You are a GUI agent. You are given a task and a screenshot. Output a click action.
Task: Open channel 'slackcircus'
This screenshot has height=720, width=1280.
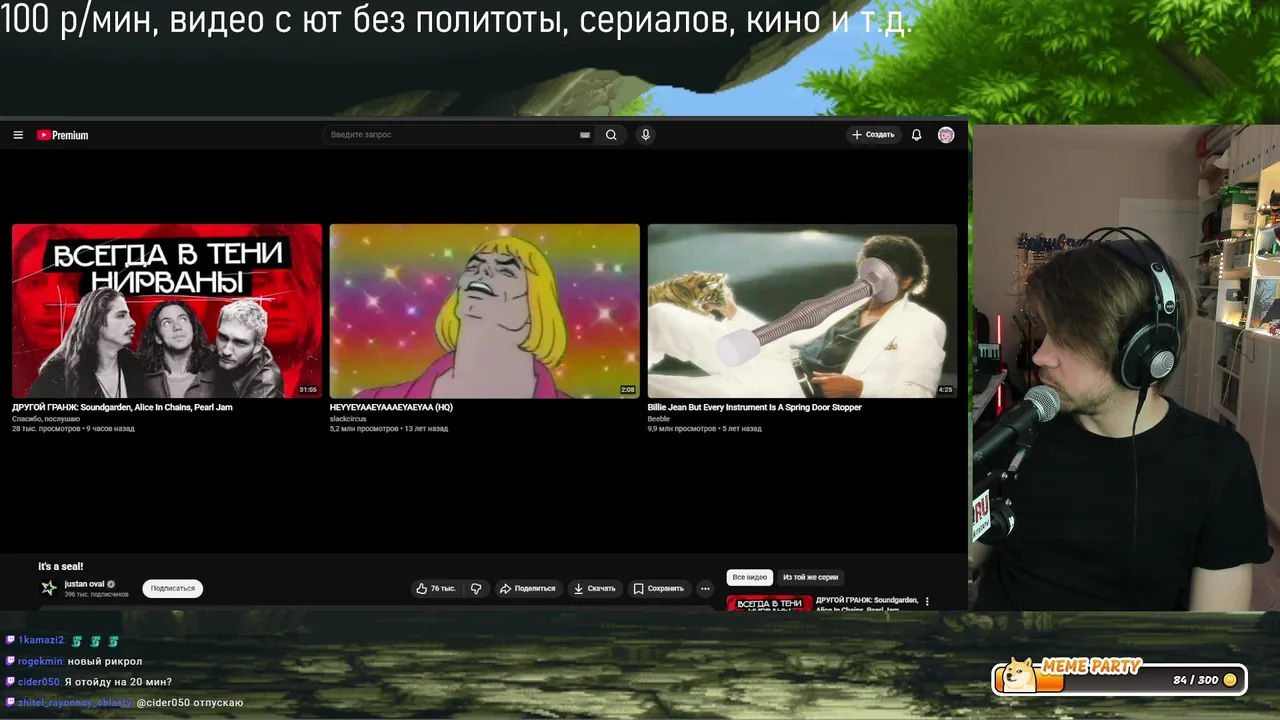[x=347, y=419]
